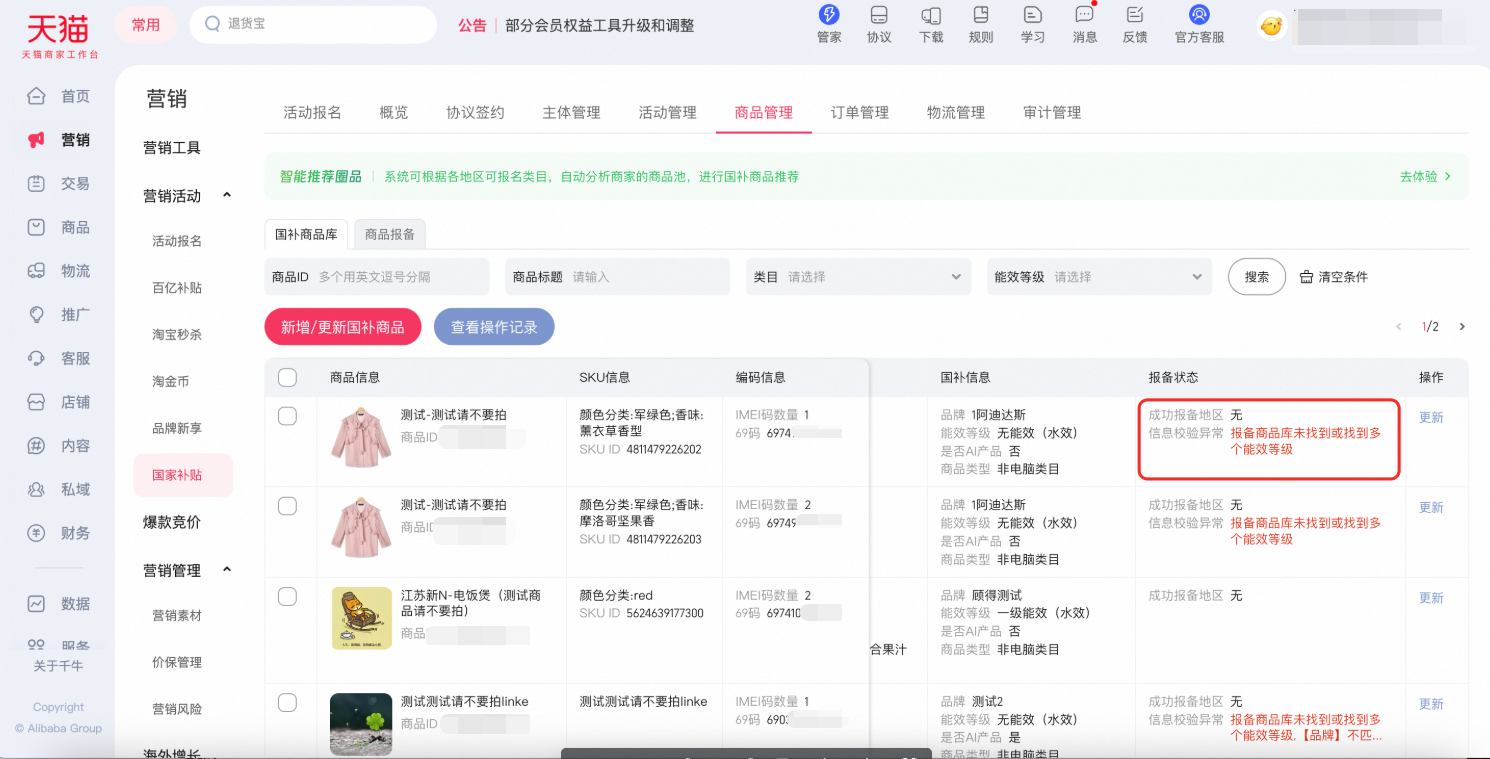Viewport: 1490px width, 759px height.
Task: Collapse the 营销活动 sidebar section
Action: [x=227, y=195]
